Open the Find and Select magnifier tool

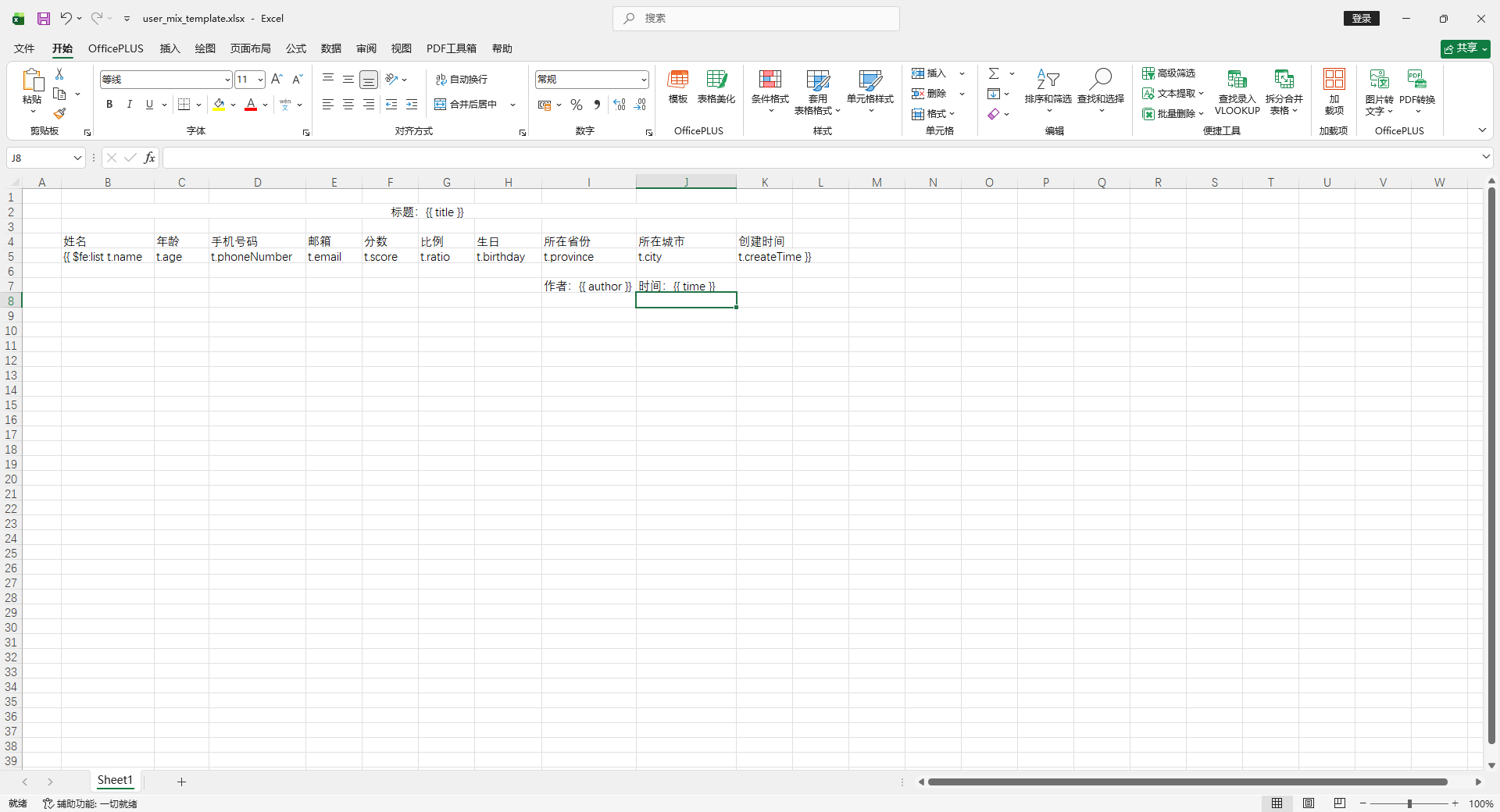pos(1100,79)
